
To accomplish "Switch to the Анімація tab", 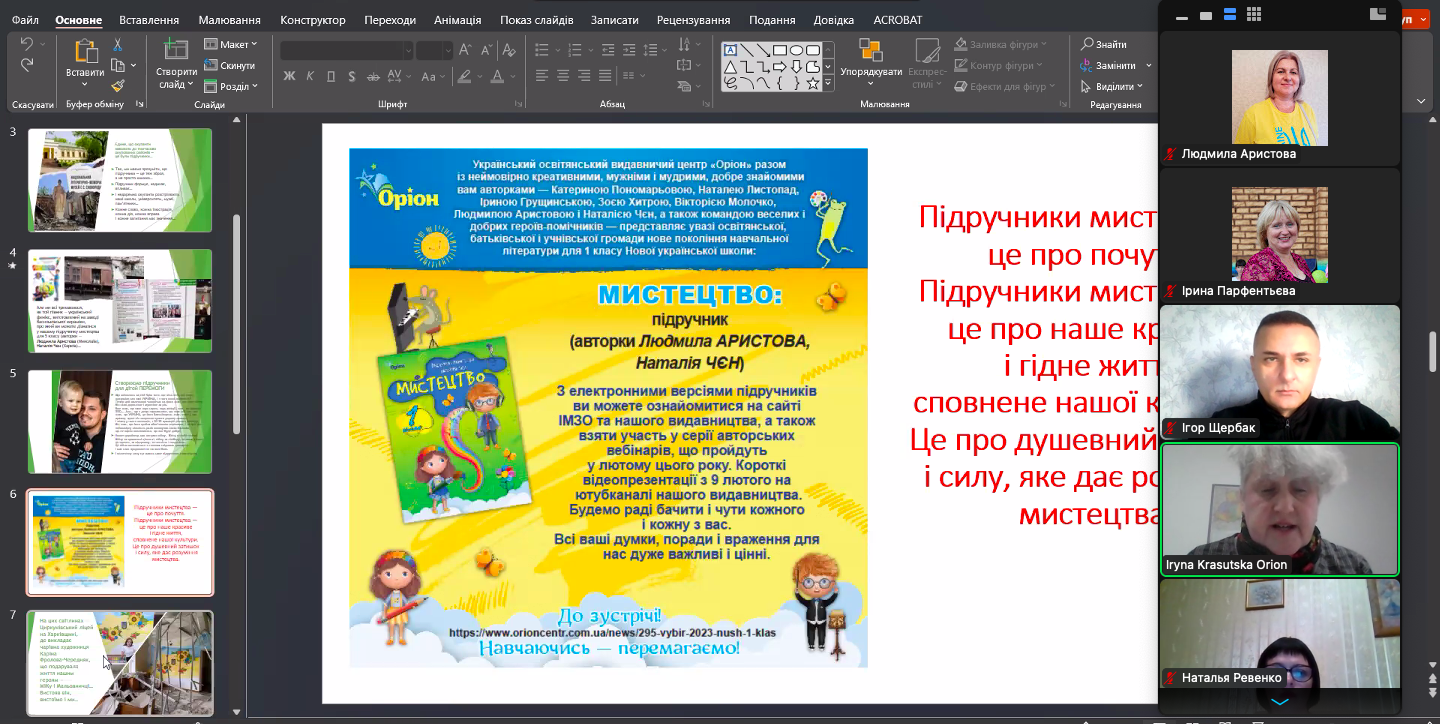I will pyautogui.click(x=457, y=20).
